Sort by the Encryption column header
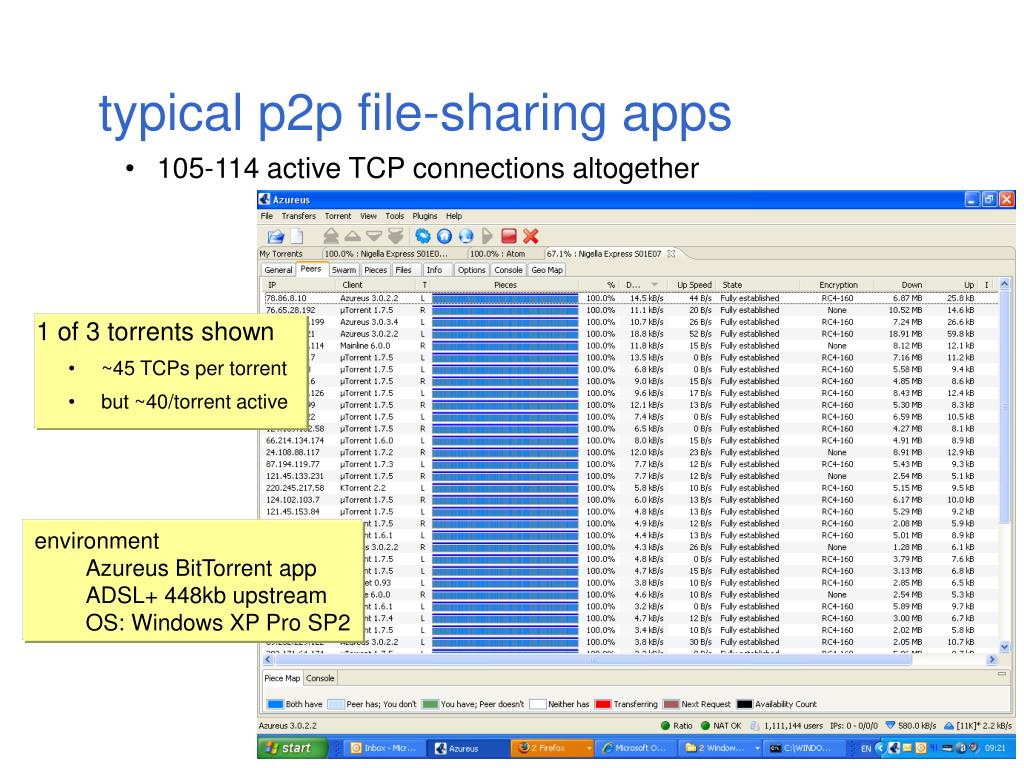1024x768 pixels. point(839,285)
